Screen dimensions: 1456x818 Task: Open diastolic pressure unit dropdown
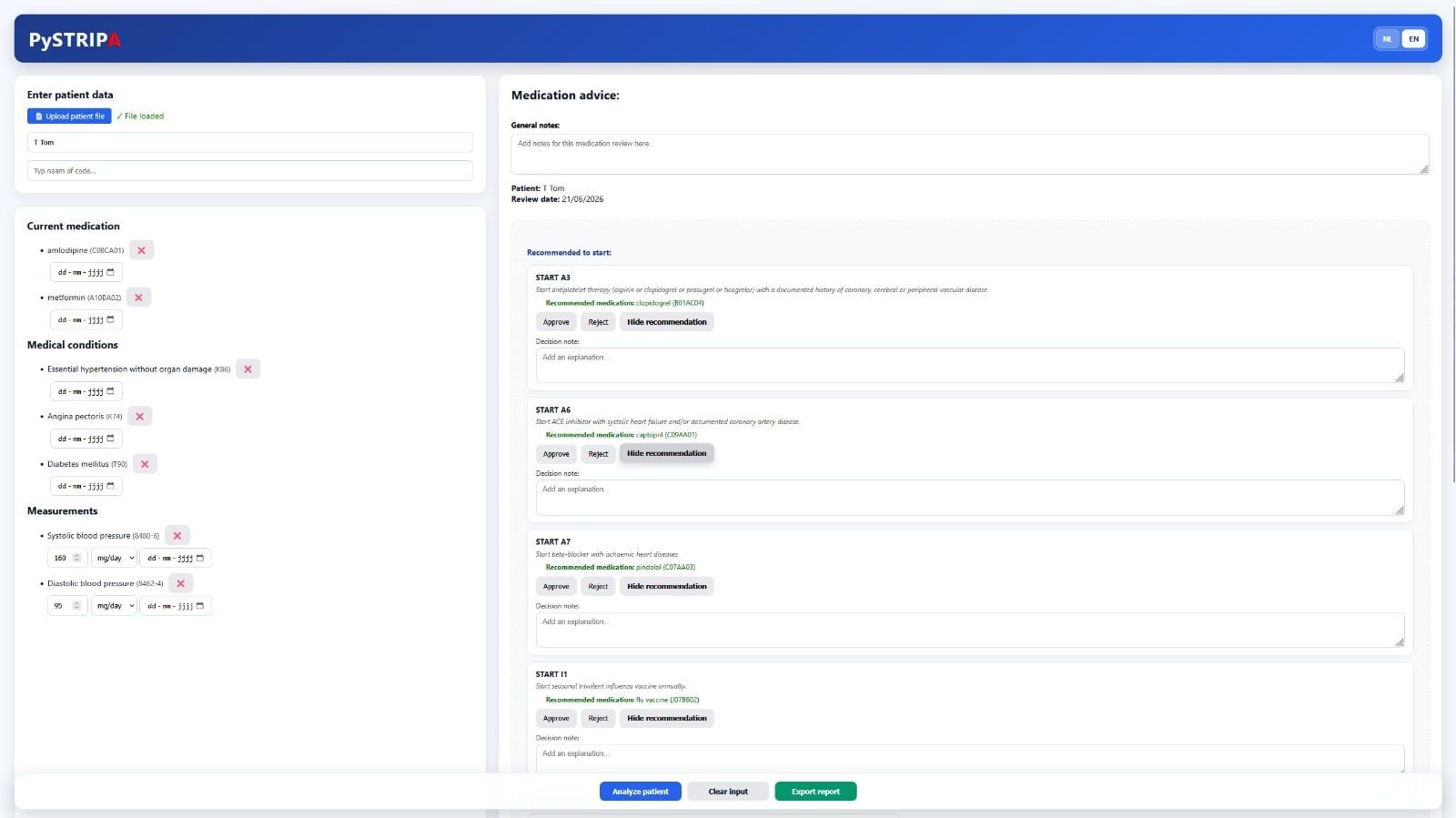(x=115, y=606)
